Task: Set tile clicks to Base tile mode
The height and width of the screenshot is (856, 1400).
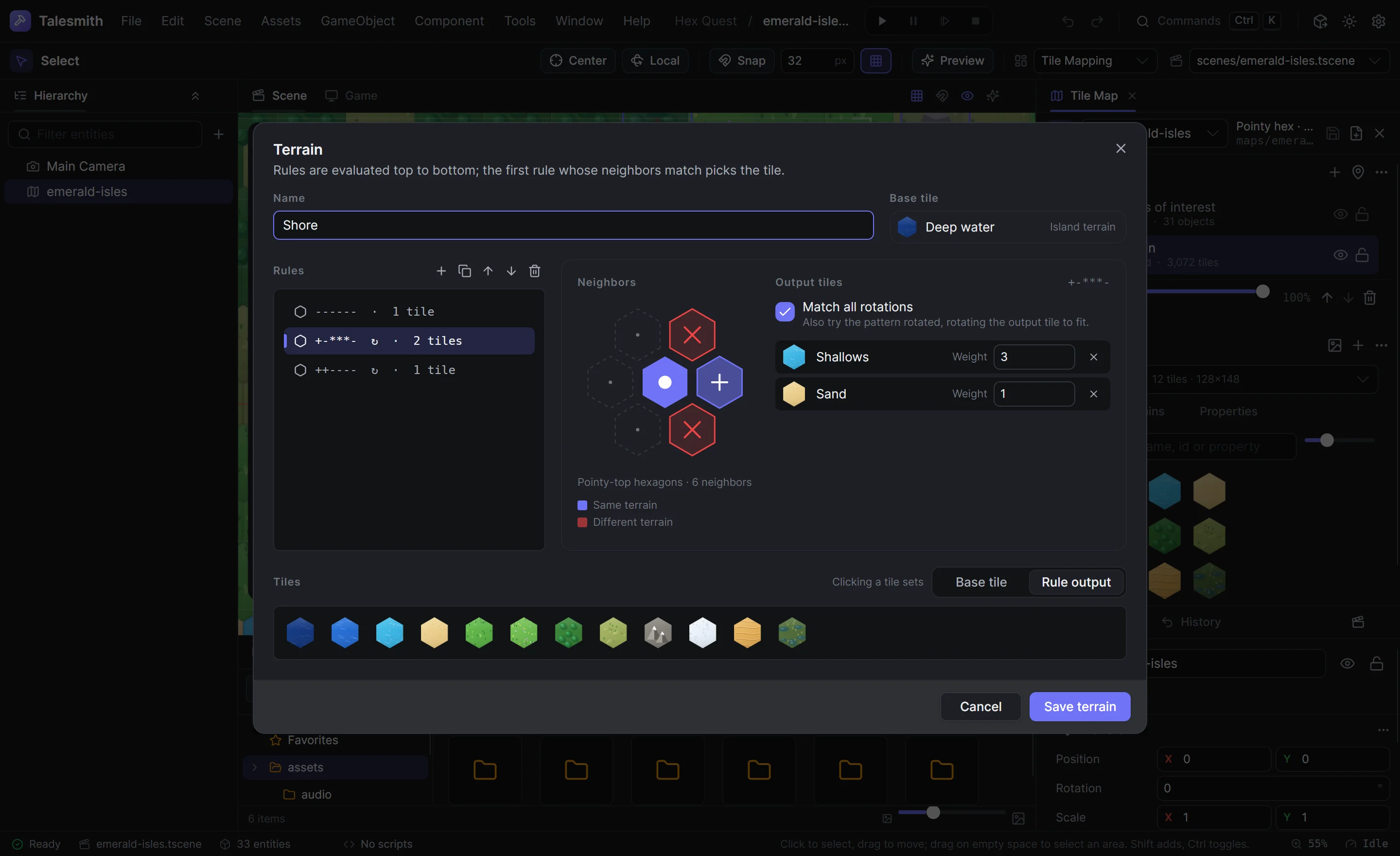Action: tap(980, 582)
